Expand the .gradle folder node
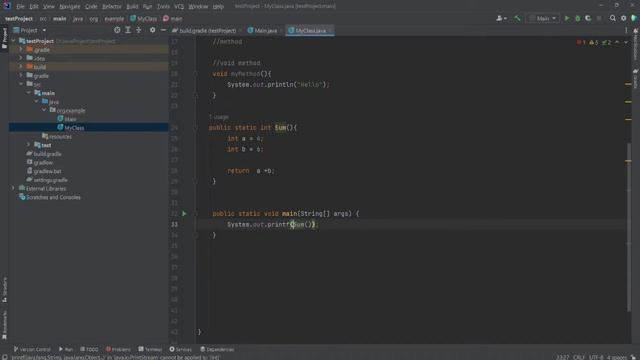This screenshot has height=360, width=640. click(21, 49)
